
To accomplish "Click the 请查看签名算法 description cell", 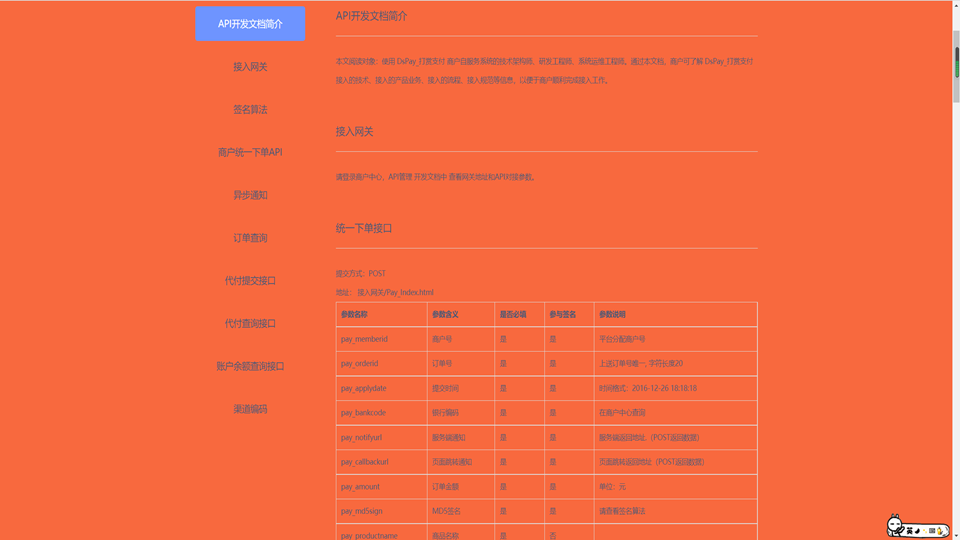I will tap(675, 511).
